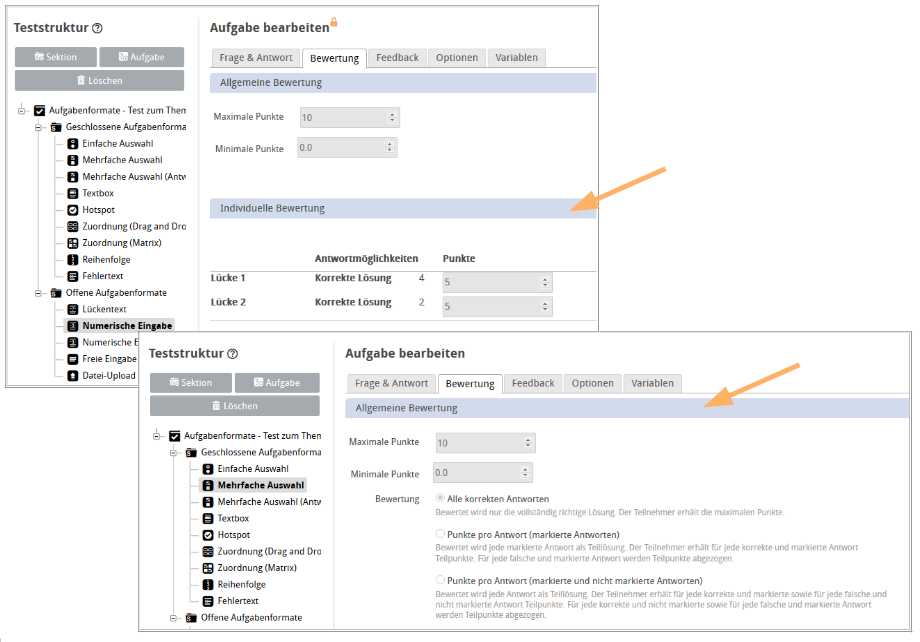Choose Punkte pro Antwort (markierte Antworten) option
Image resolution: width=920 pixels, height=642 pixels.
tap(440, 535)
